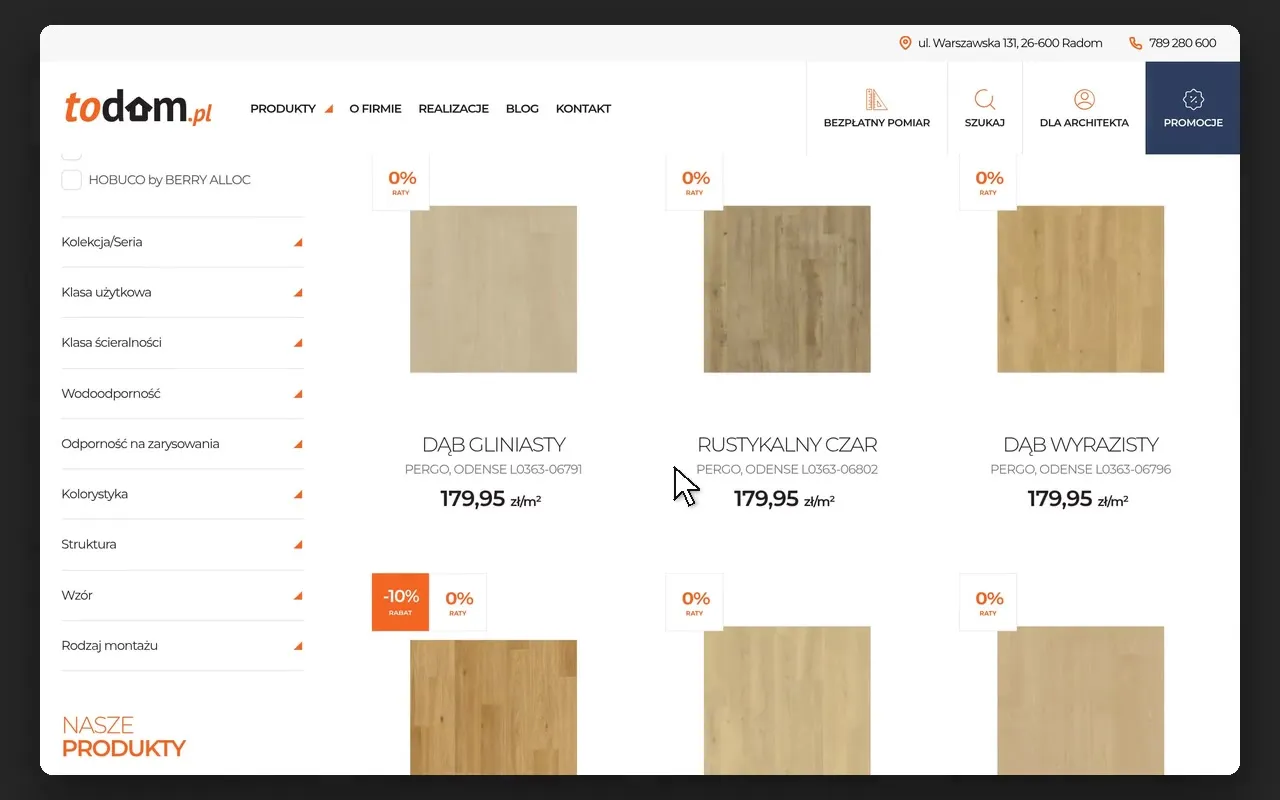Check the HOBUCO by BERRY ALLOC checkbox
1280x800 pixels.
click(71, 180)
